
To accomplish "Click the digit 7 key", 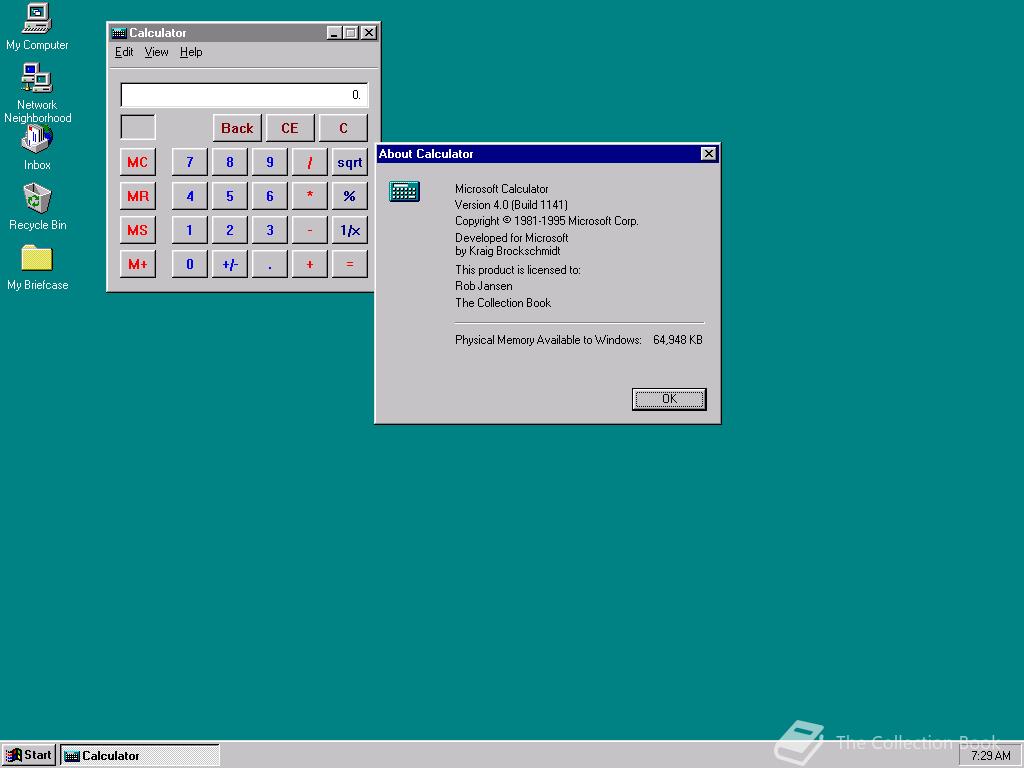I will [189, 162].
